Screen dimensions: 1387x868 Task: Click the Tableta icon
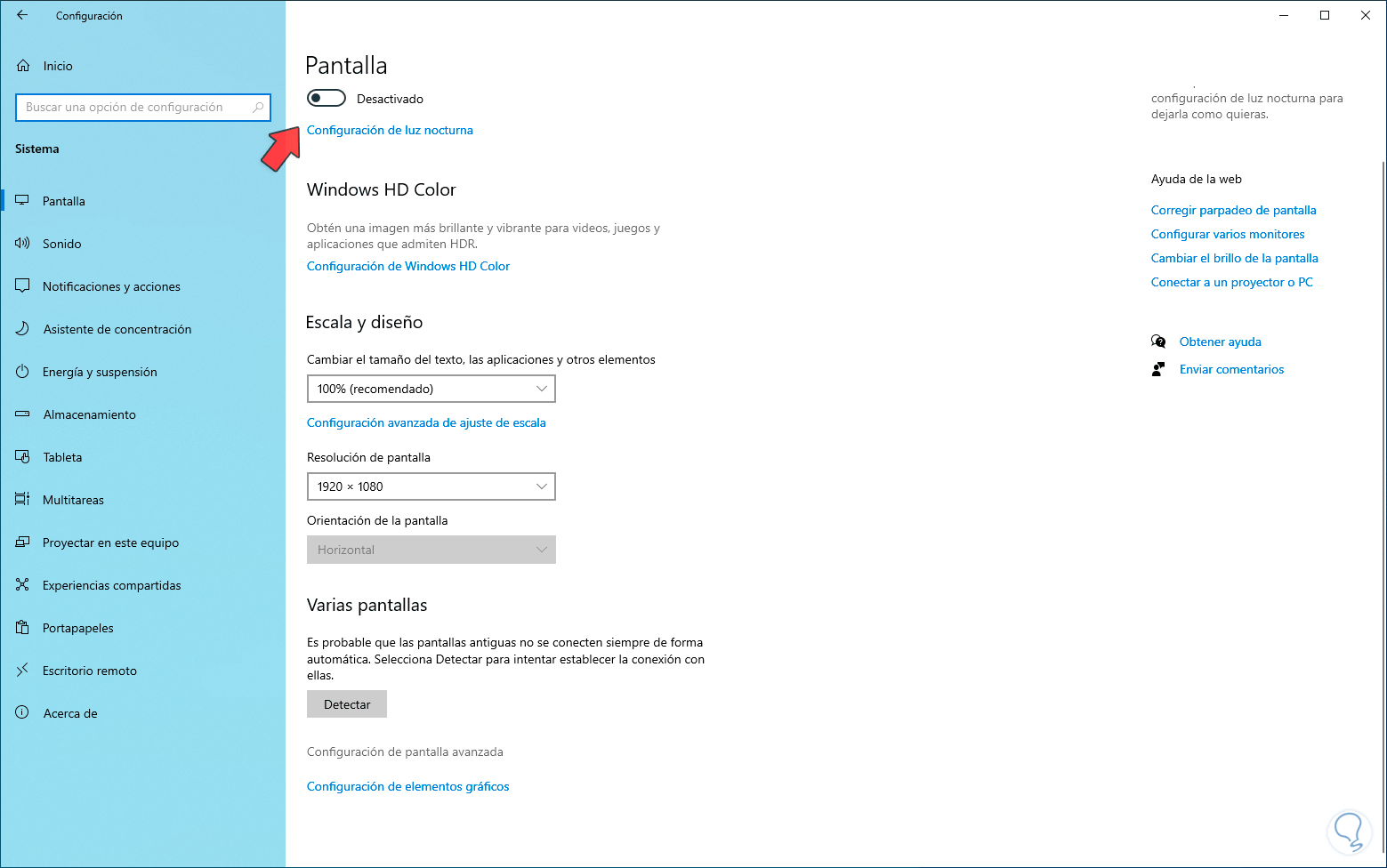(x=22, y=457)
